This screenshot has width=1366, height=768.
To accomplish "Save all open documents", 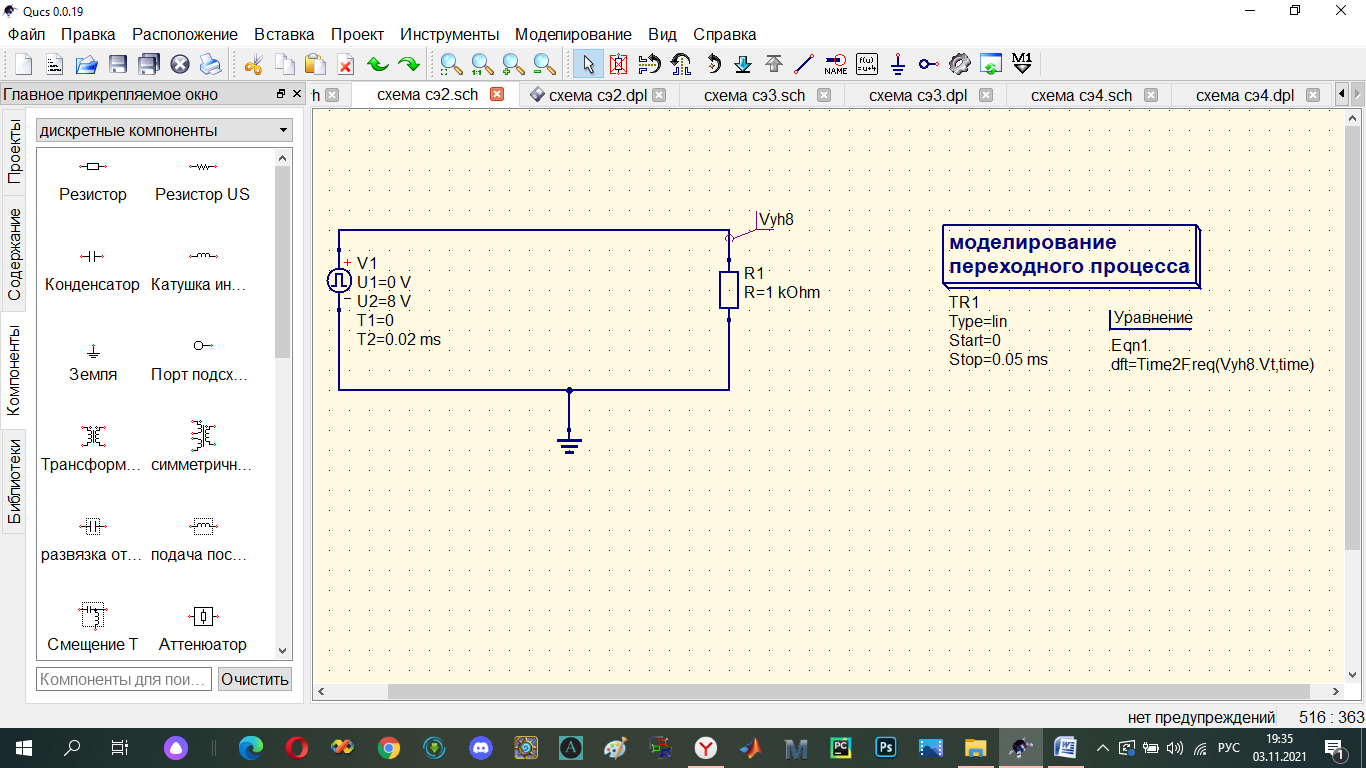I will pos(148,65).
